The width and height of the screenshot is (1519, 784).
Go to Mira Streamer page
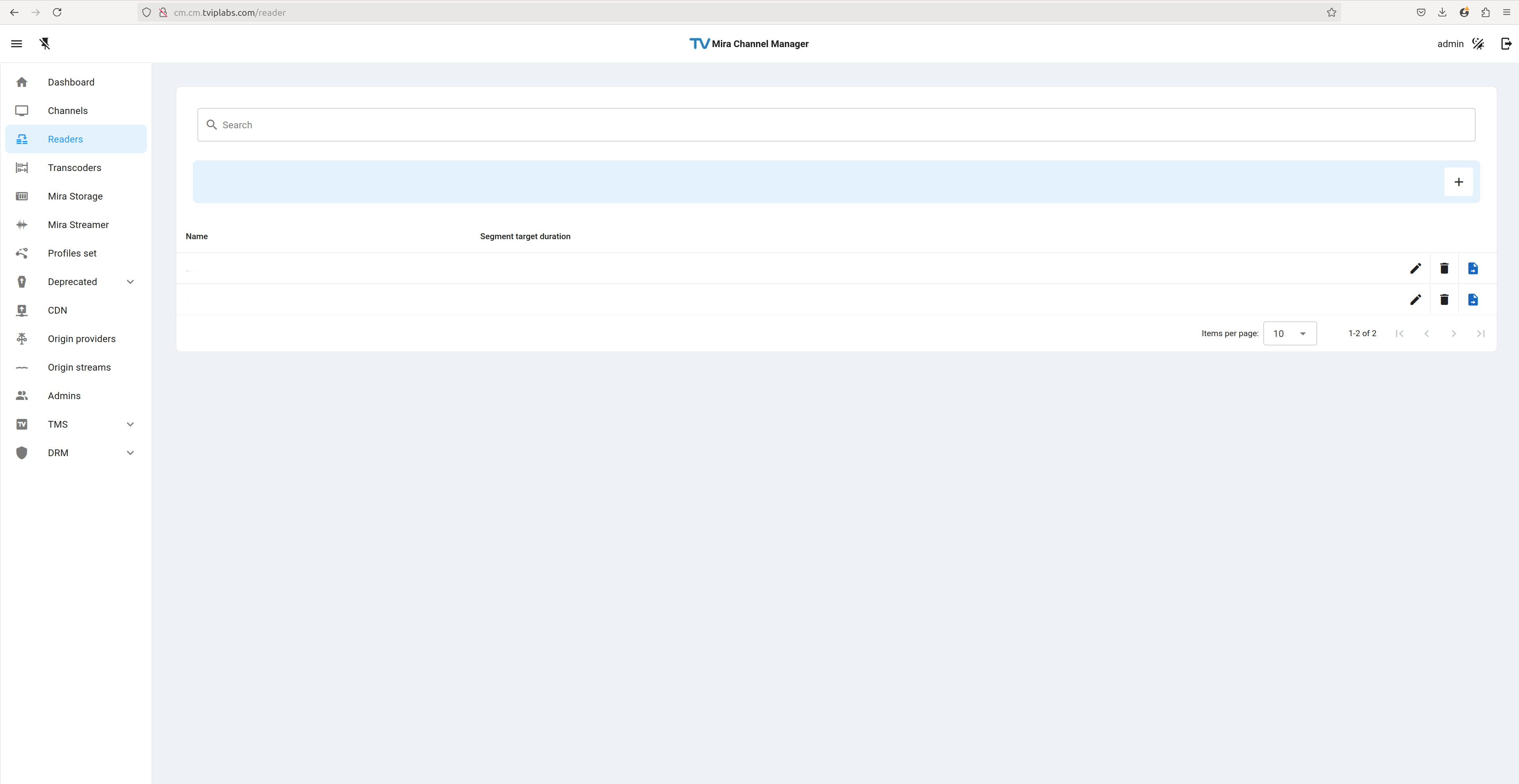point(78,225)
